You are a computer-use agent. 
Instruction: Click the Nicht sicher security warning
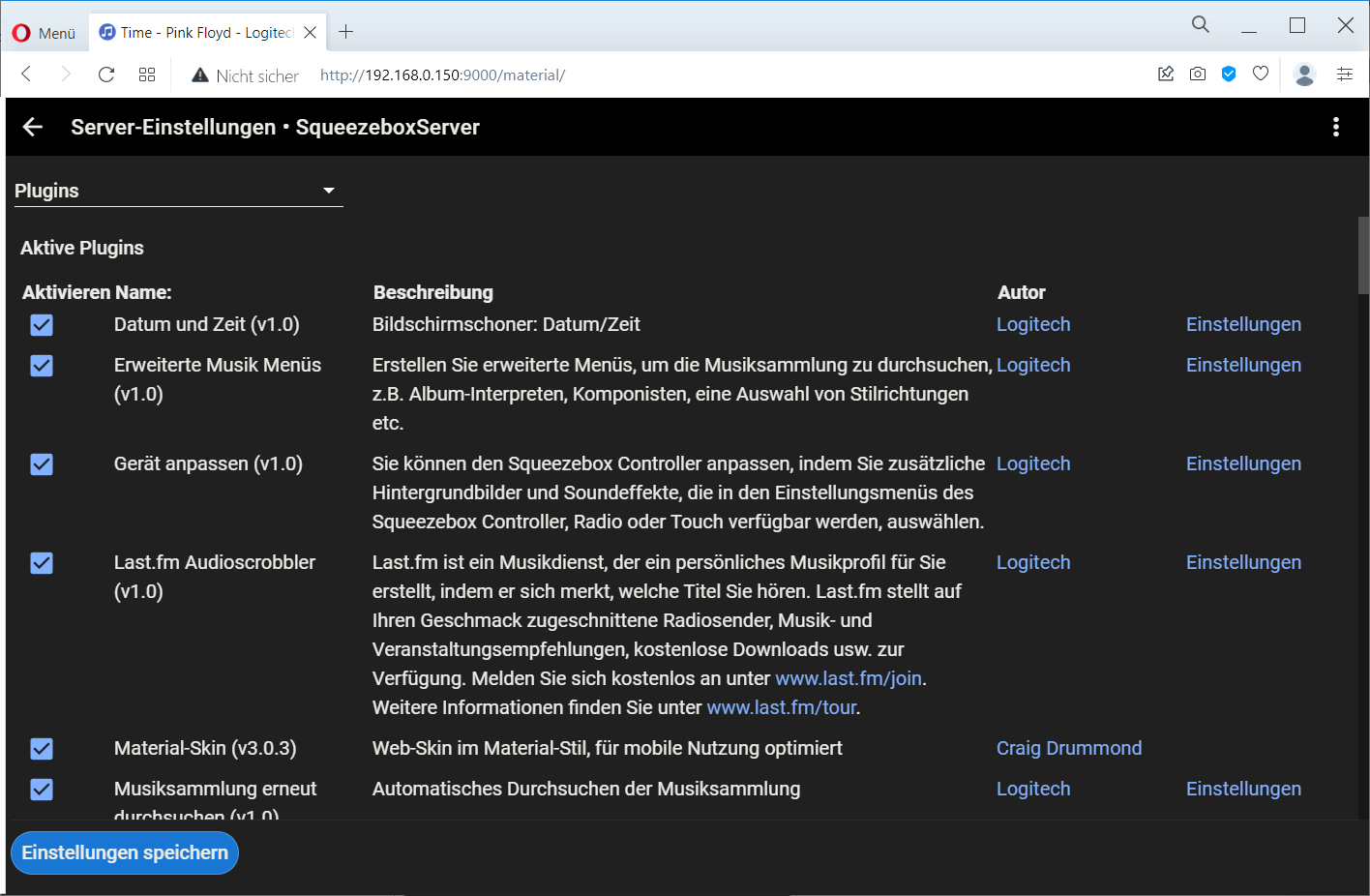pos(246,75)
